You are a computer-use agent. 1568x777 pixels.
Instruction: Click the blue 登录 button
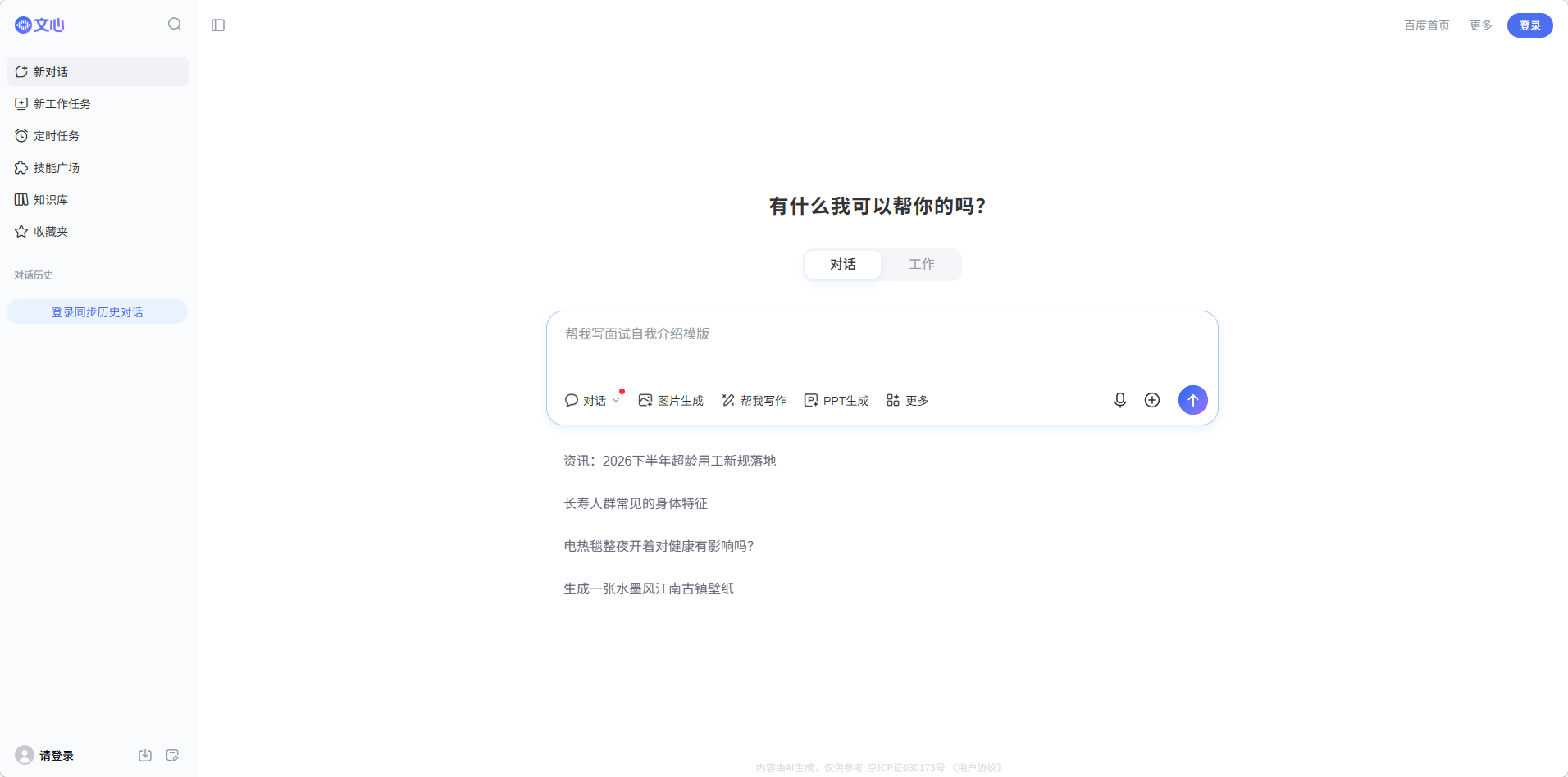(x=1530, y=25)
